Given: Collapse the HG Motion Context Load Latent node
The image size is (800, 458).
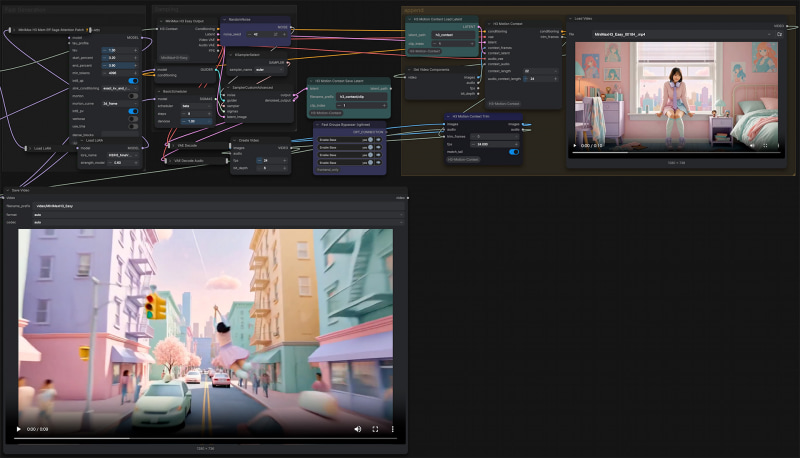Looking at the screenshot, I should pos(409,19).
